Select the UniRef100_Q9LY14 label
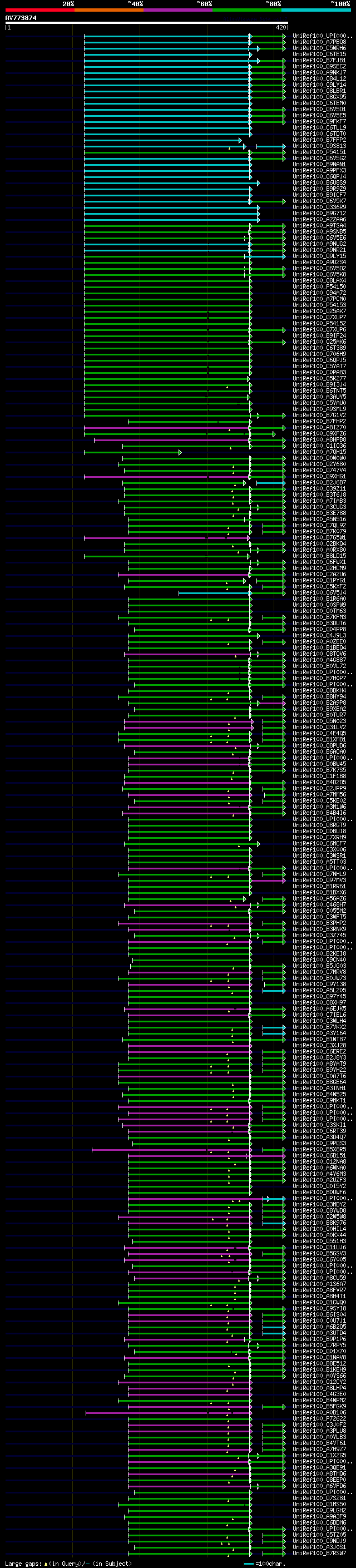356x1568 pixels. coord(319,85)
